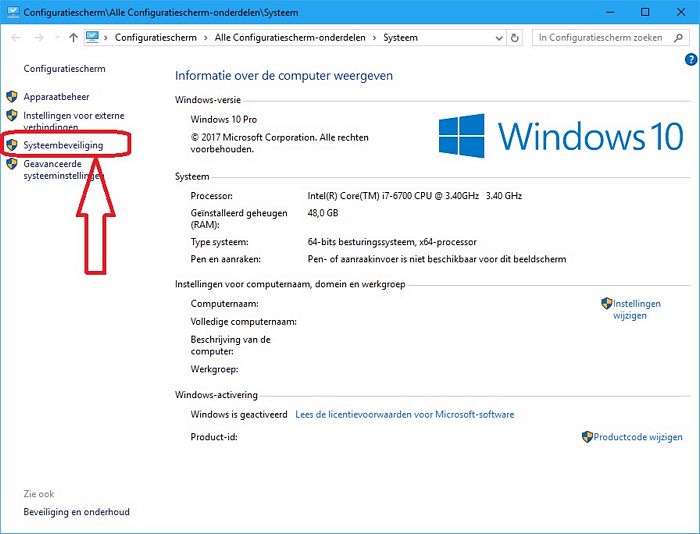This screenshot has height=534, width=700.
Task: Click the 'Zie ook' heading
Action: (39, 494)
